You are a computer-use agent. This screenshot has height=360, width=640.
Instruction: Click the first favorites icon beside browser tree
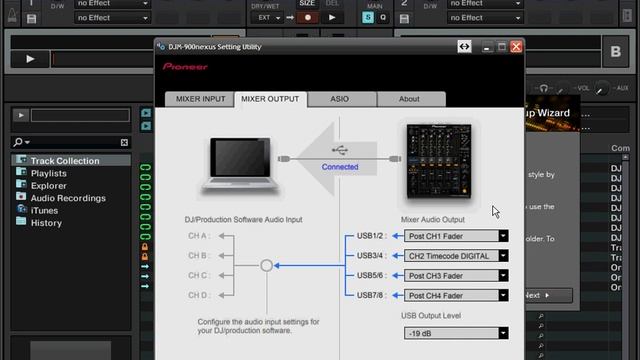(146, 113)
